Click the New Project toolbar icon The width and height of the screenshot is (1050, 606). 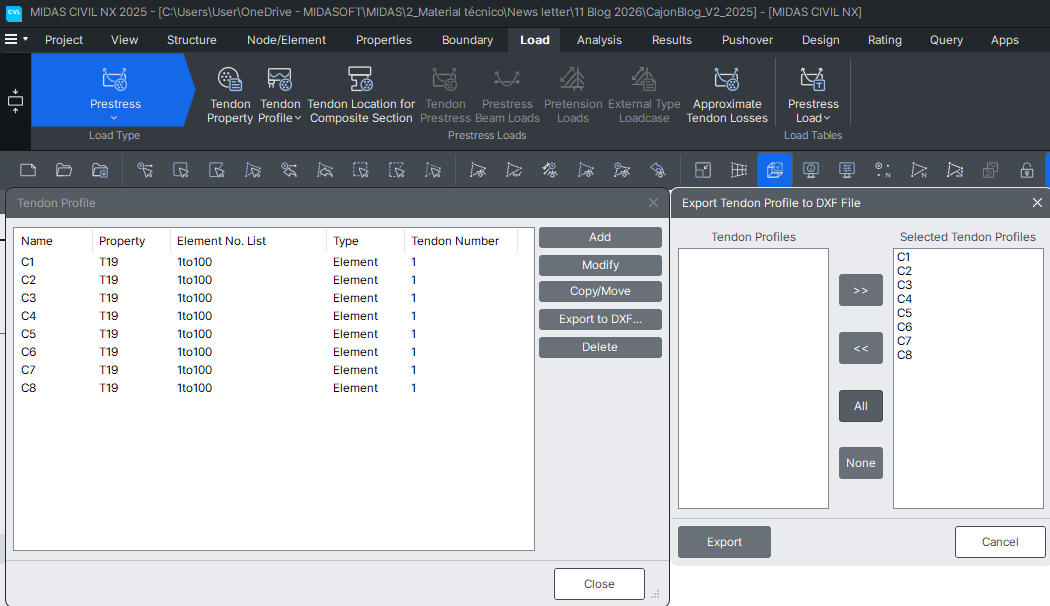tap(28, 170)
